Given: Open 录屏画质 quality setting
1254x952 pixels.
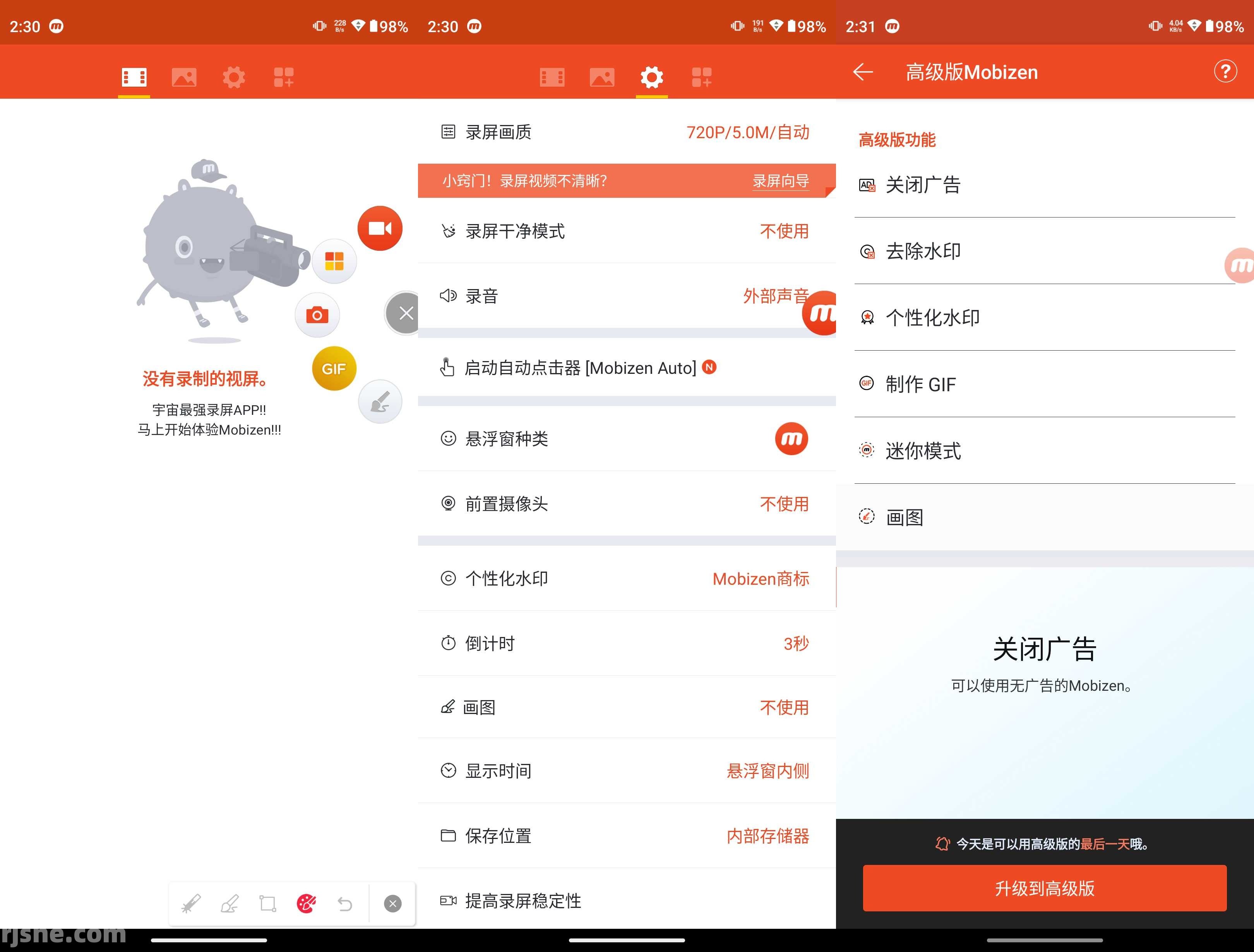Looking at the screenshot, I should pyautogui.click(x=627, y=132).
